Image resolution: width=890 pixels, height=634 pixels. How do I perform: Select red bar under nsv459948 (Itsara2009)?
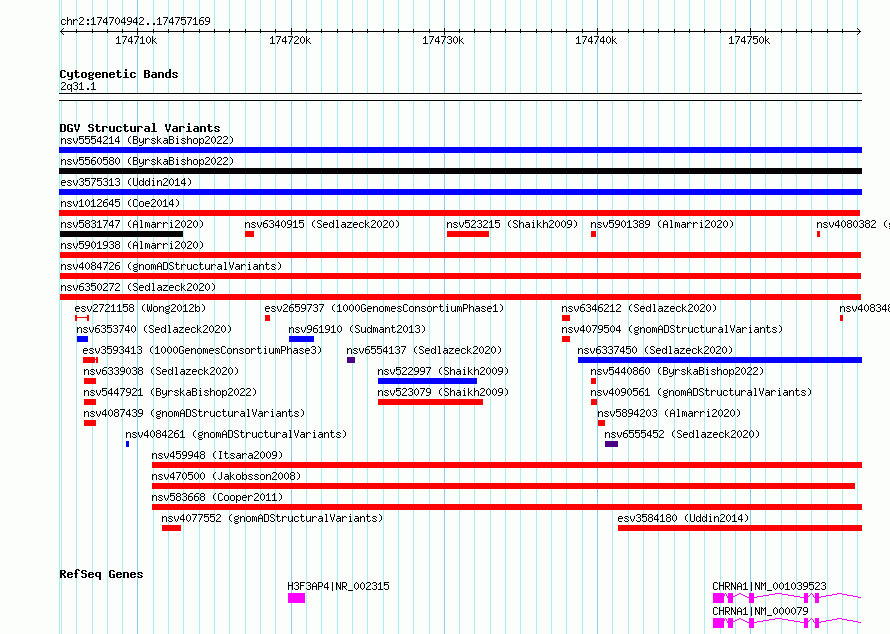pyautogui.click(x=507, y=465)
